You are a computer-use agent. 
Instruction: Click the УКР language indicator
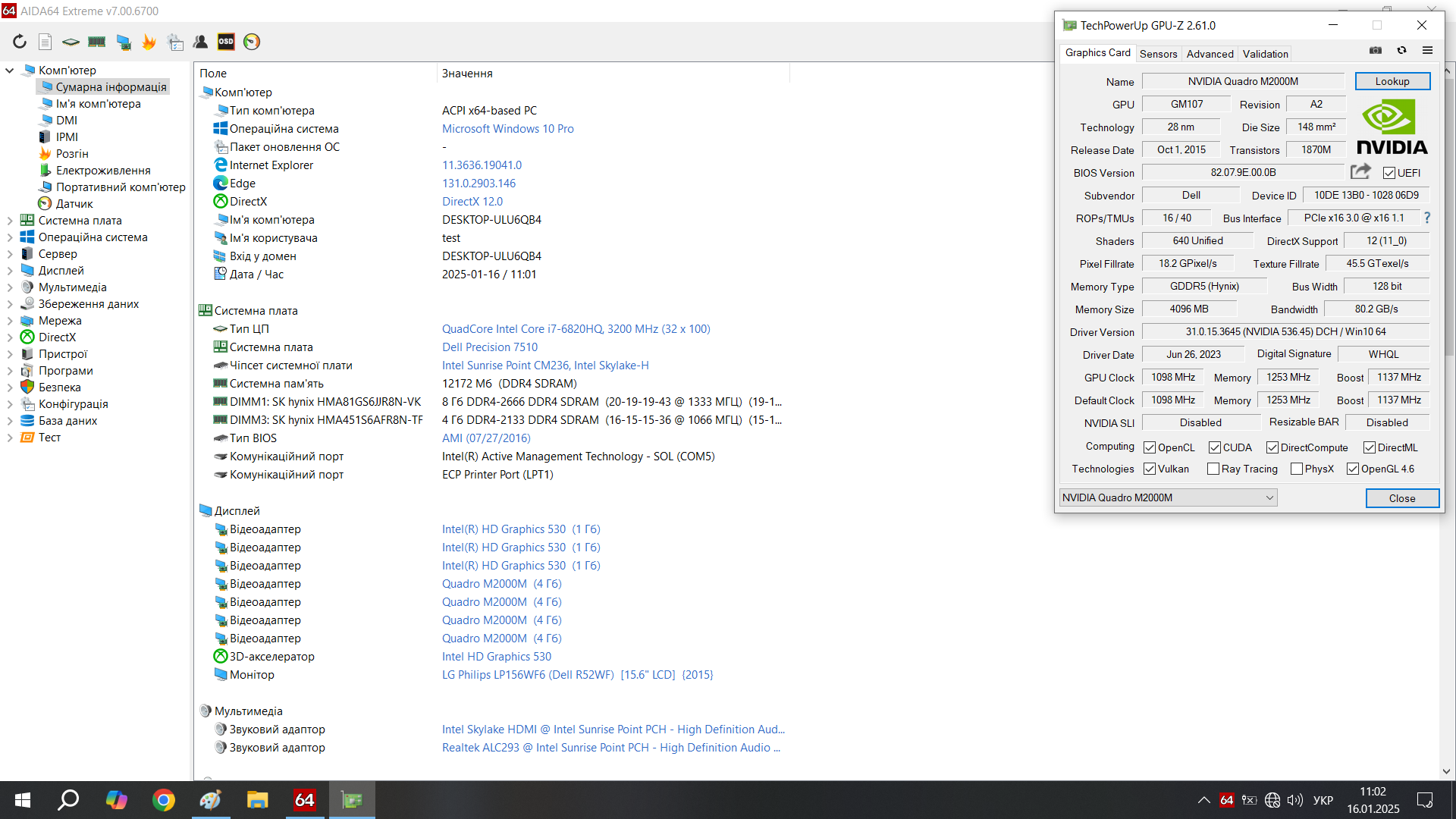coord(1323,800)
